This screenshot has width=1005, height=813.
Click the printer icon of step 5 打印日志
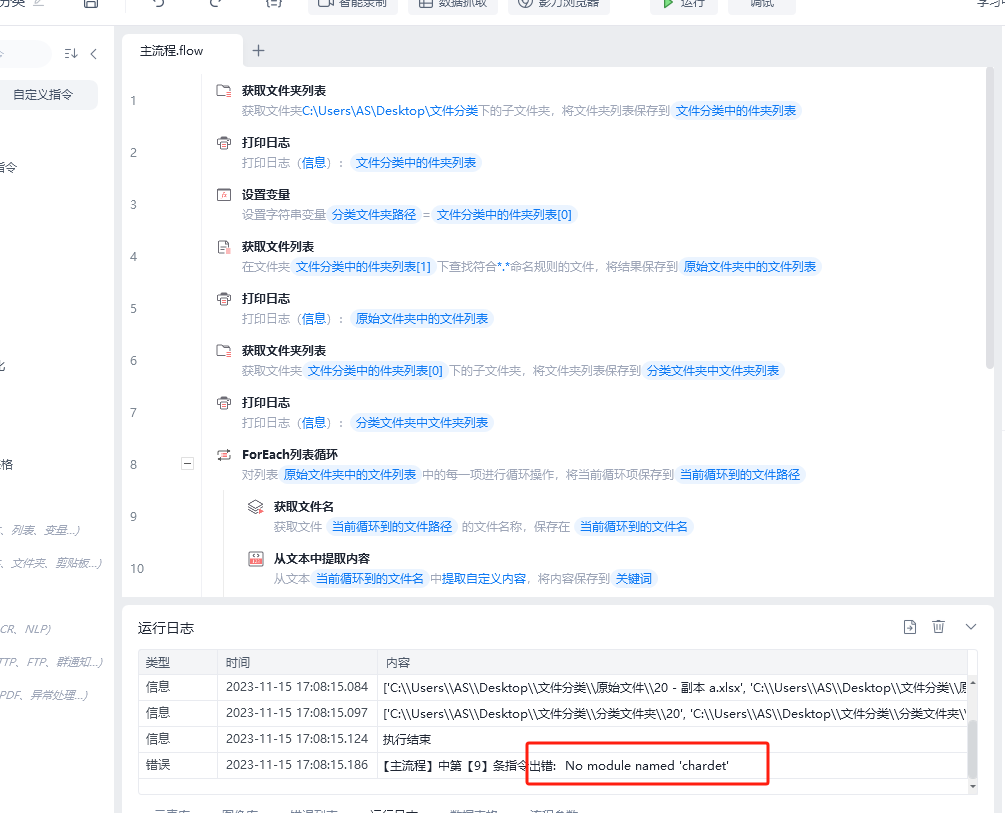pos(224,298)
